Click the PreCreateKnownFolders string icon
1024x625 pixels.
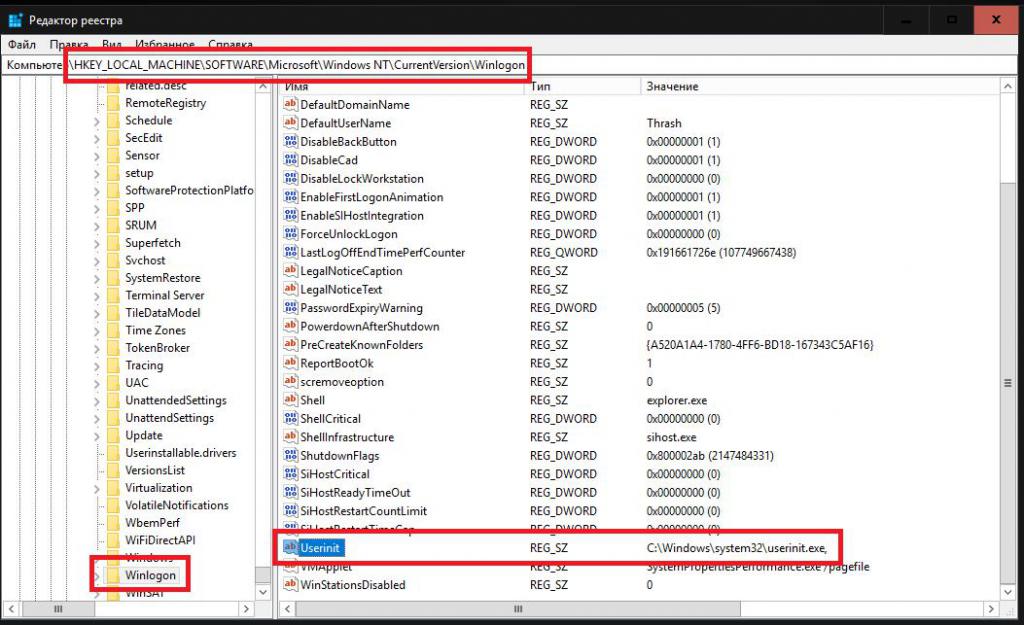(291, 344)
